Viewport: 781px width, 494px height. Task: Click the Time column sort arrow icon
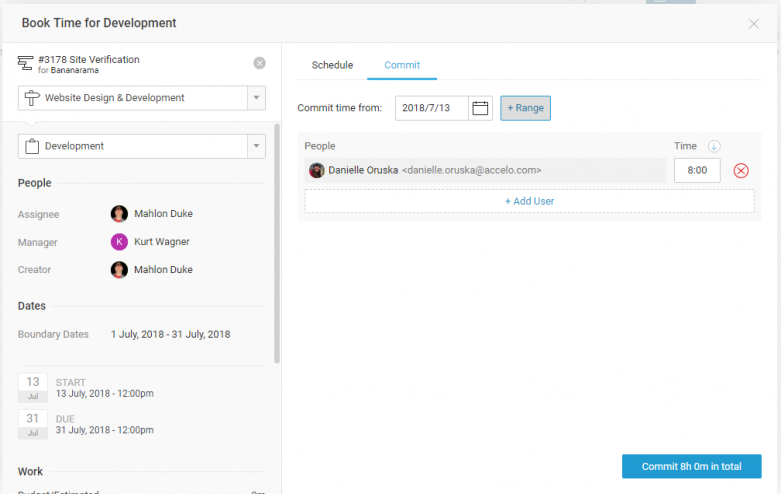[x=714, y=146]
